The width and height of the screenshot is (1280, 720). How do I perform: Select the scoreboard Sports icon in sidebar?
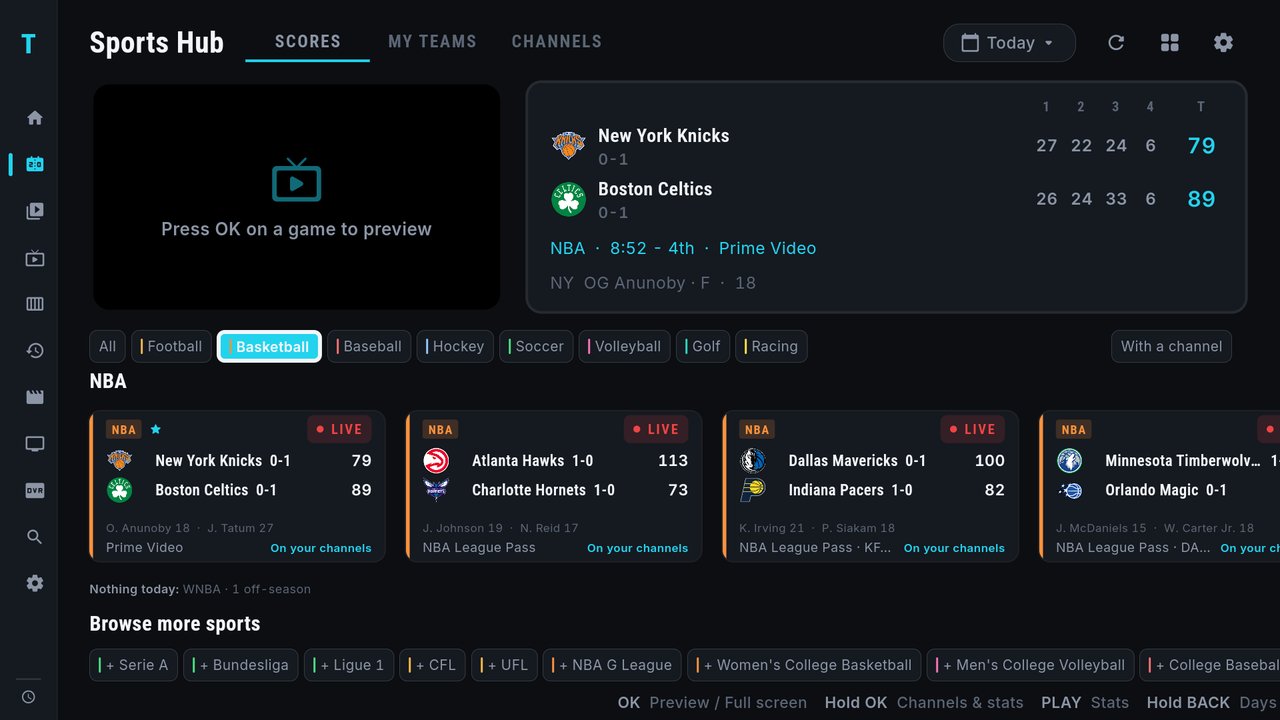coord(35,164)
